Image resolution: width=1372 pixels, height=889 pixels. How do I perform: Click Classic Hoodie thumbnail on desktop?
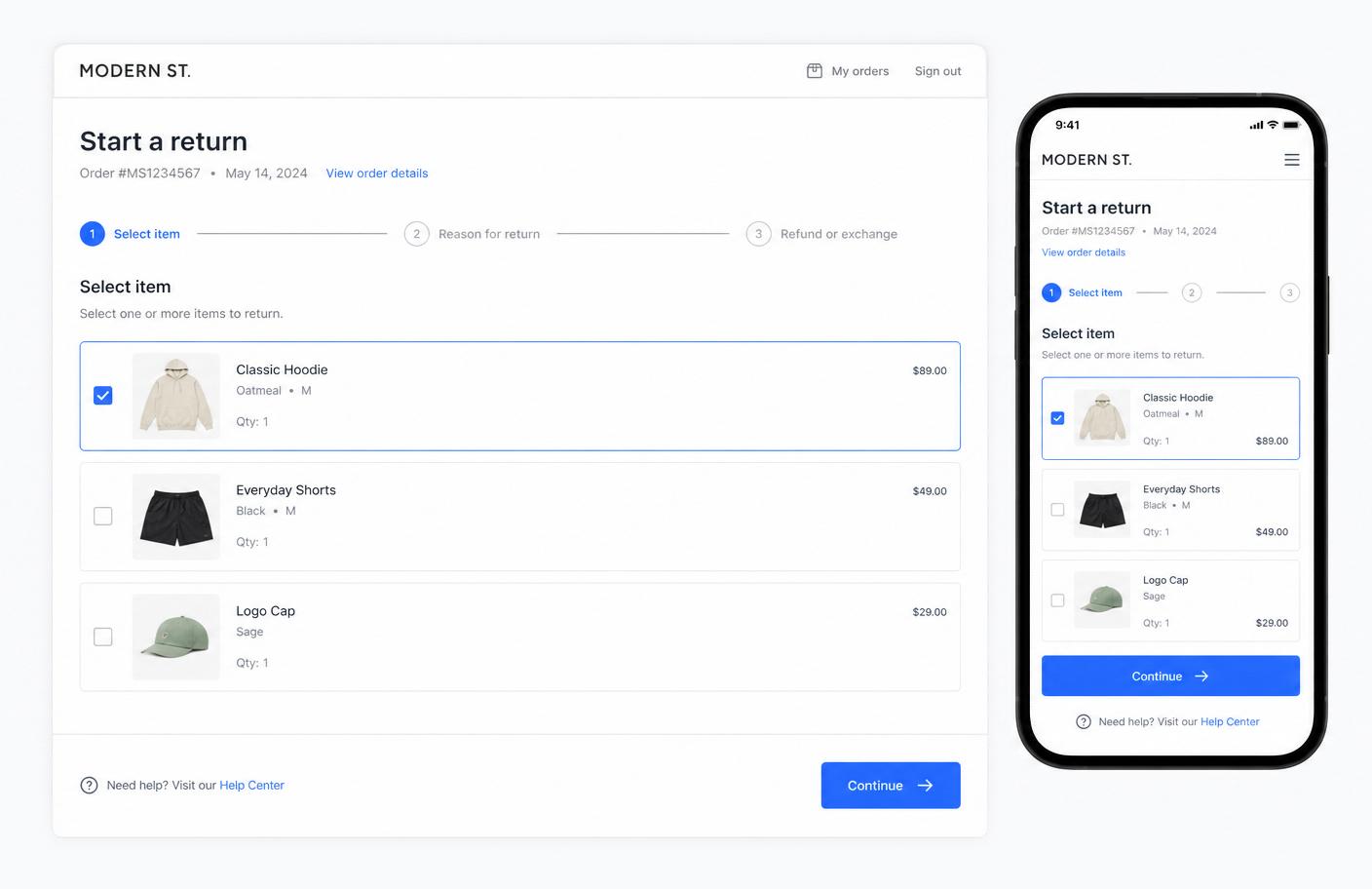pos(176,396)
